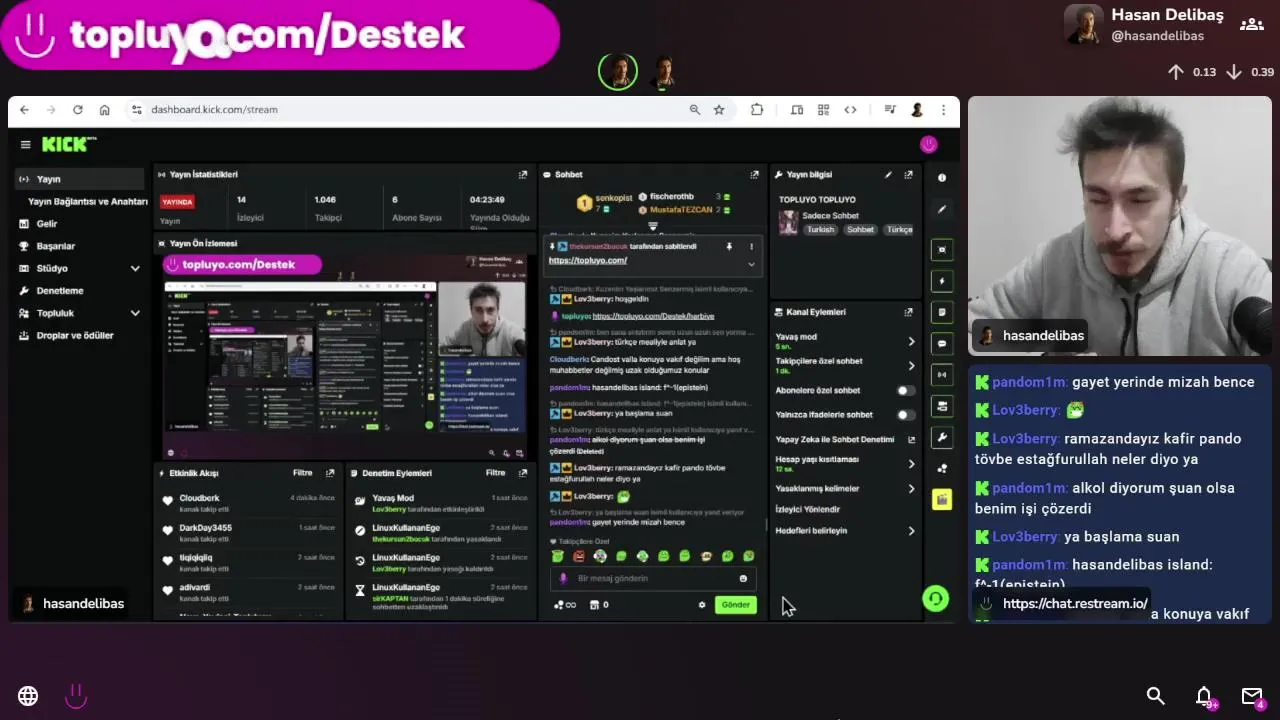Pop out the Denetim Eylemleri panel
Image resolution: width=1280 pixels, height=720 pixels.
click(x=522, y=473)
